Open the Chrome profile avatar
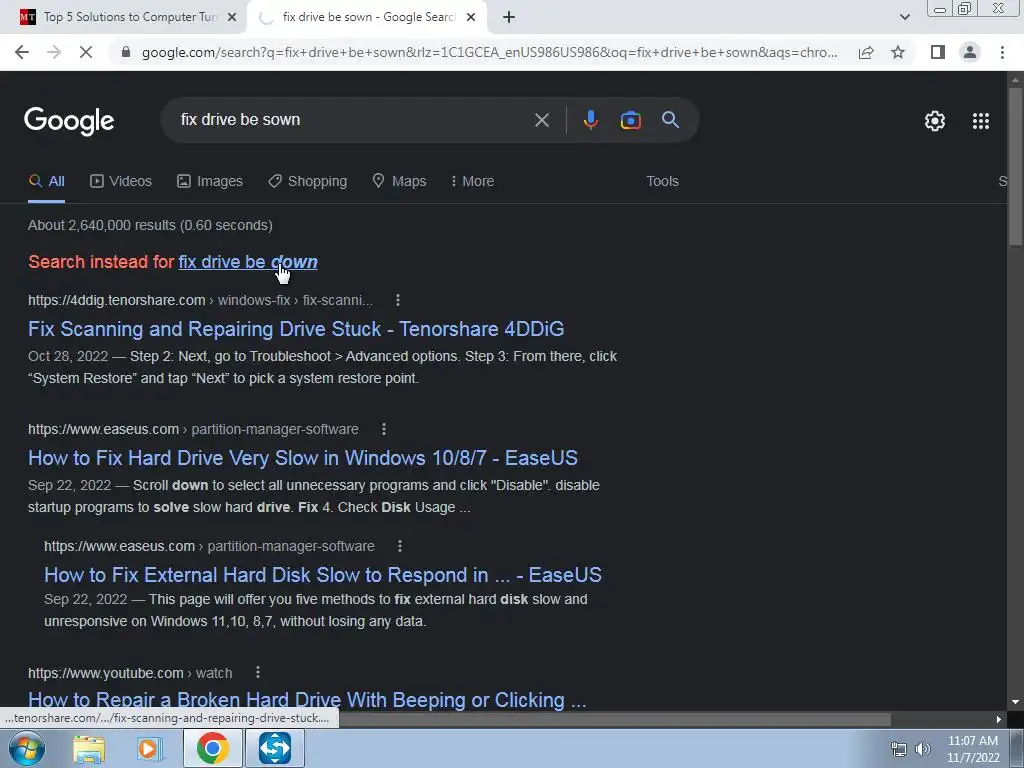 [x=970, y=52]
